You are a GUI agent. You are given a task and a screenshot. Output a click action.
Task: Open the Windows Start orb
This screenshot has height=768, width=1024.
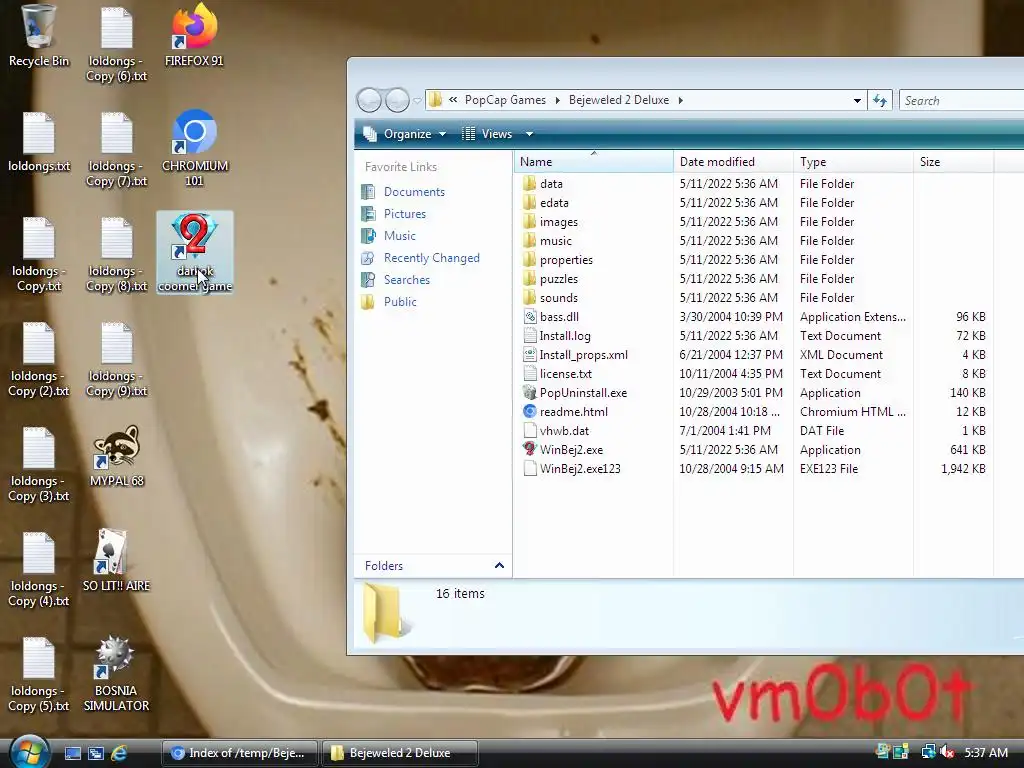[29, 752]
